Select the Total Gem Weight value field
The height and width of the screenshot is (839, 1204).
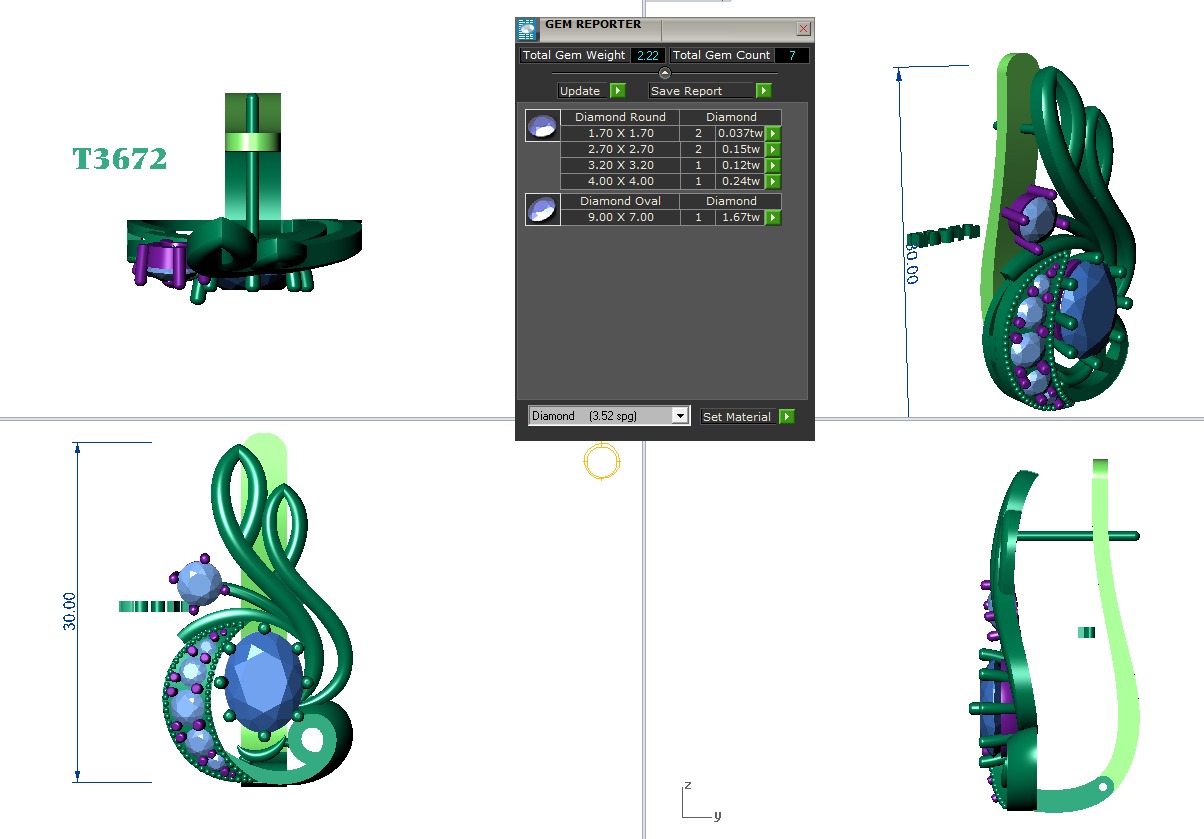click(x=647, y=55)
